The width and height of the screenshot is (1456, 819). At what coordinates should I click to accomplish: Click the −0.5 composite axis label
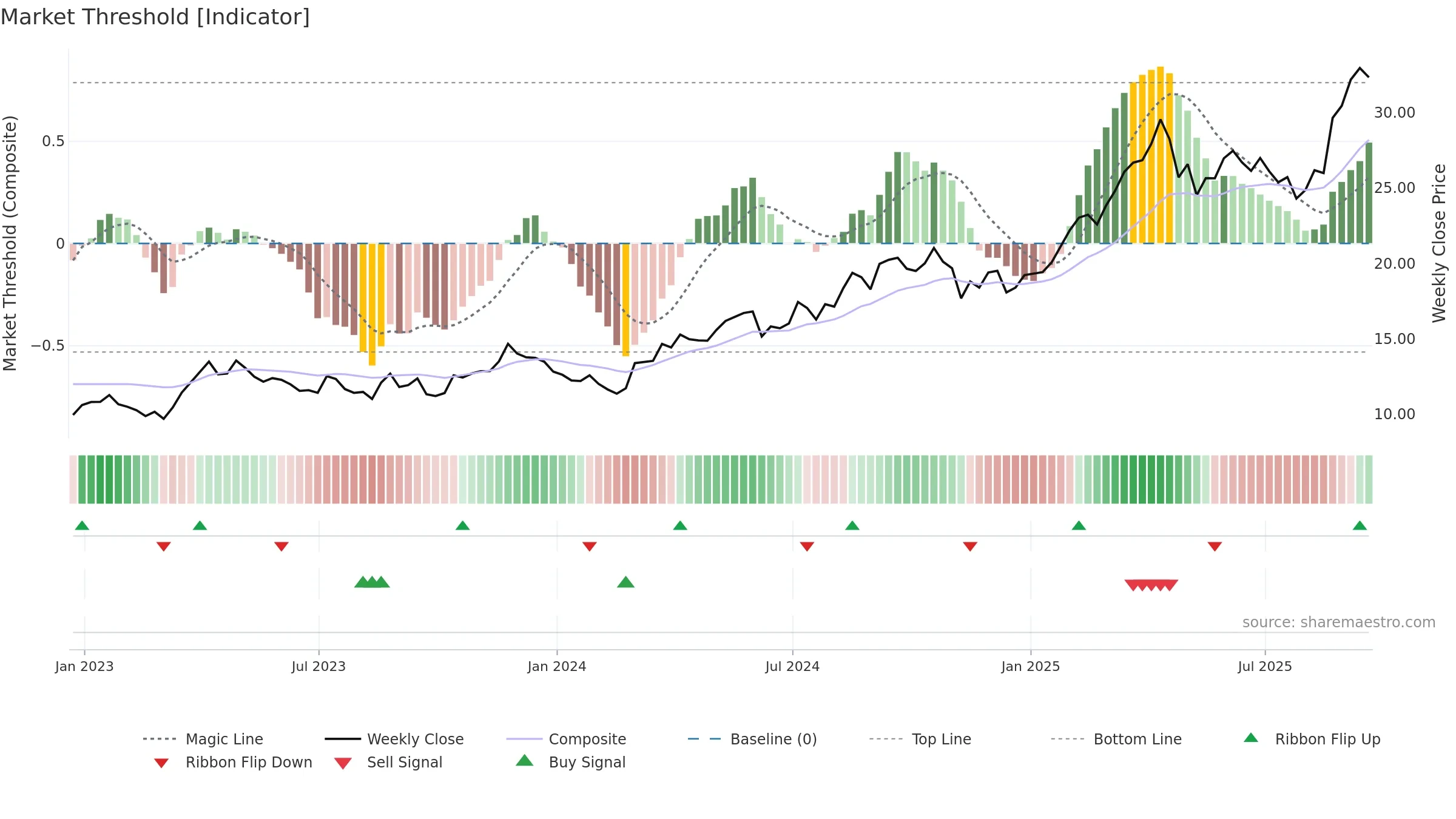click(x=48, y=346)
